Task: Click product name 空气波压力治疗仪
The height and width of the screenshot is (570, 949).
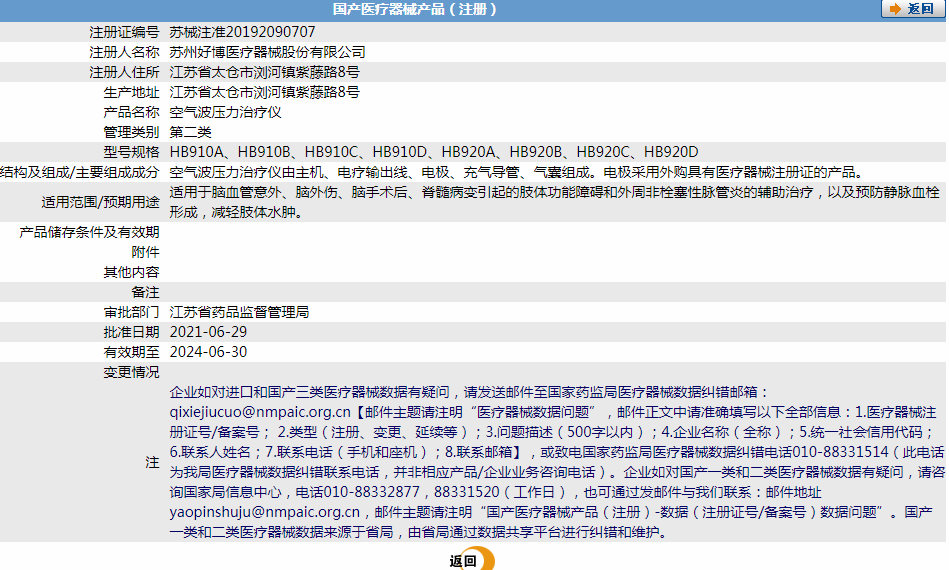Action: click(225, 112)
